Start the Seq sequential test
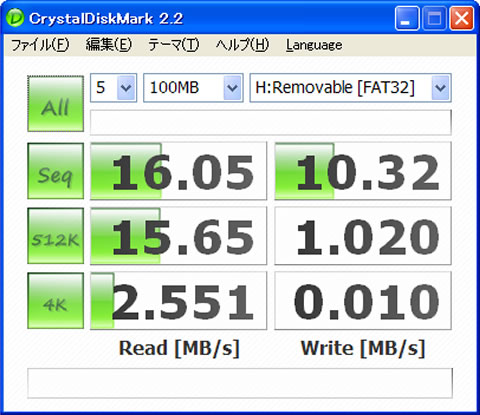 pos(56,171)
